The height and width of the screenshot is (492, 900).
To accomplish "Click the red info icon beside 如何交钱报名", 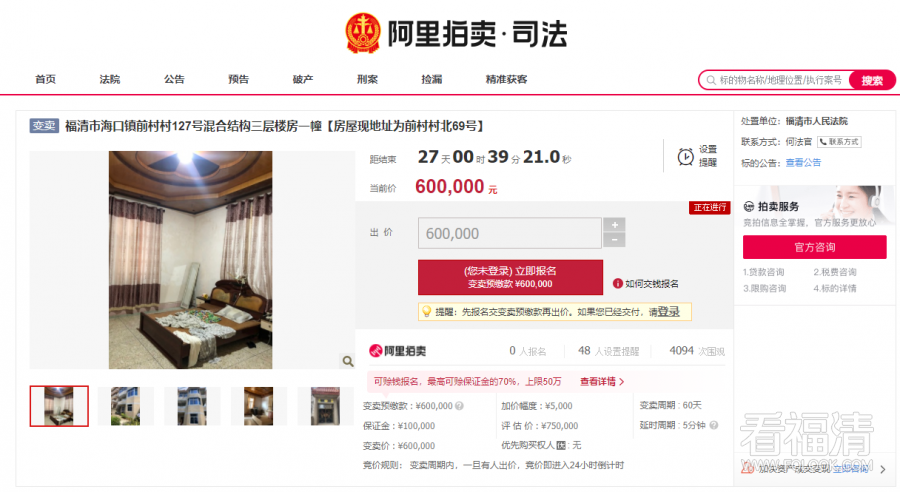I will pyautogui.click(x=618, y=284).
